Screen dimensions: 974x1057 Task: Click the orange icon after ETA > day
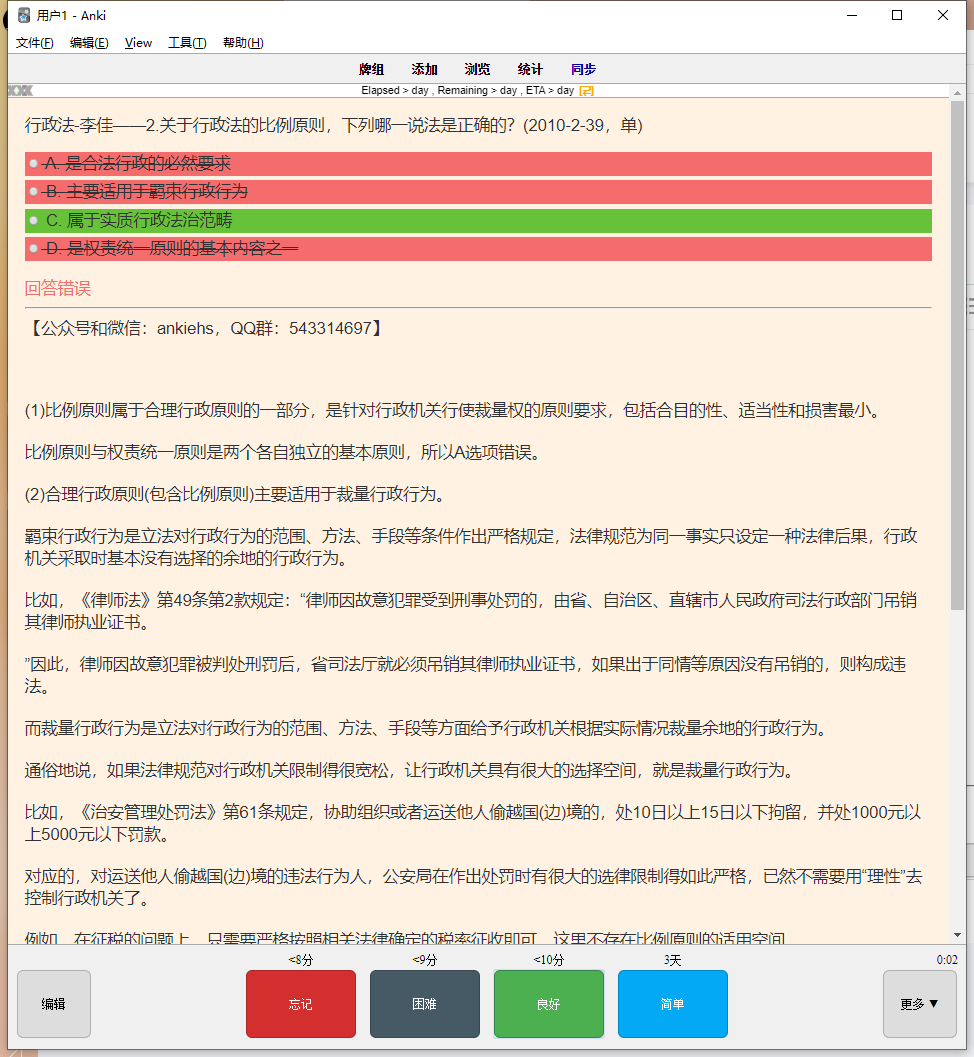click(x=586, y=90)
